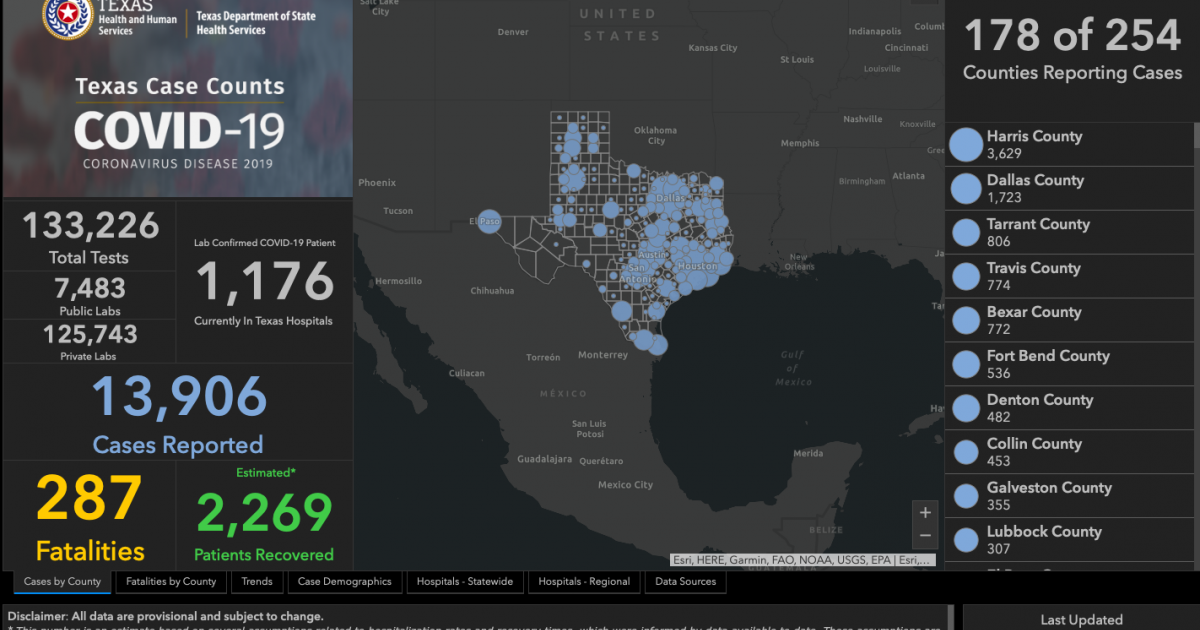Click the 2,269 Patients Recovered figure
The width and height of the screenshot is (1200, 630).
point(264,512)
